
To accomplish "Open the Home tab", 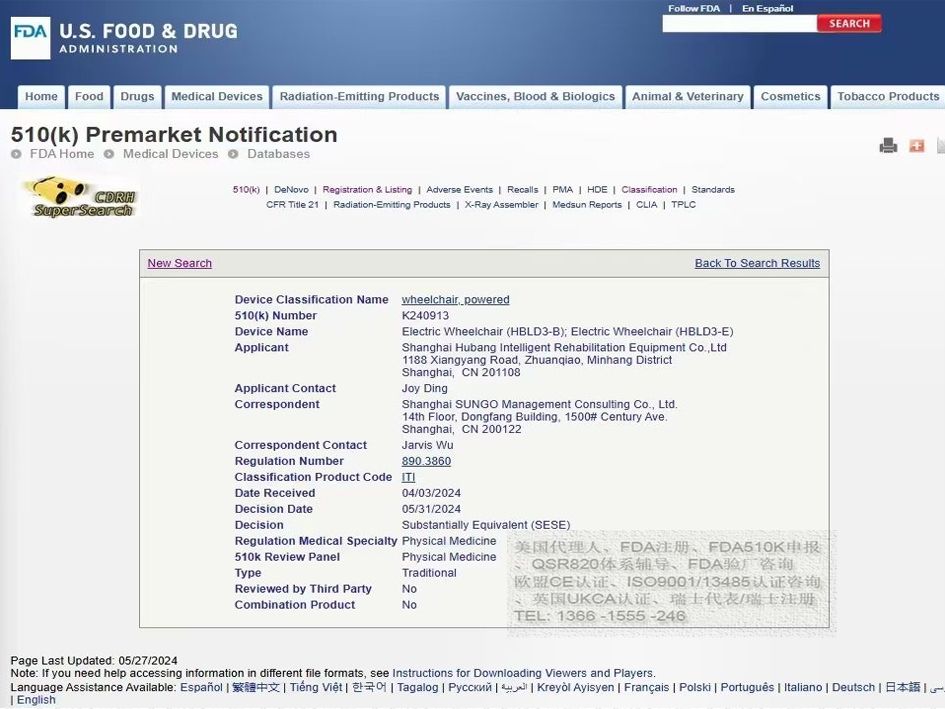I will pos(41,96).
